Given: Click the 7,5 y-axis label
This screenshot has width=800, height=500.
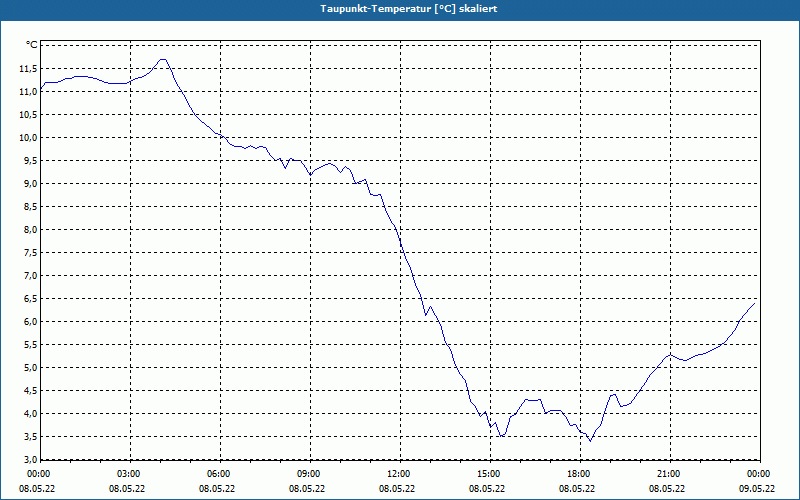Looking at the screenshot, I should click(x=30, y=253).
